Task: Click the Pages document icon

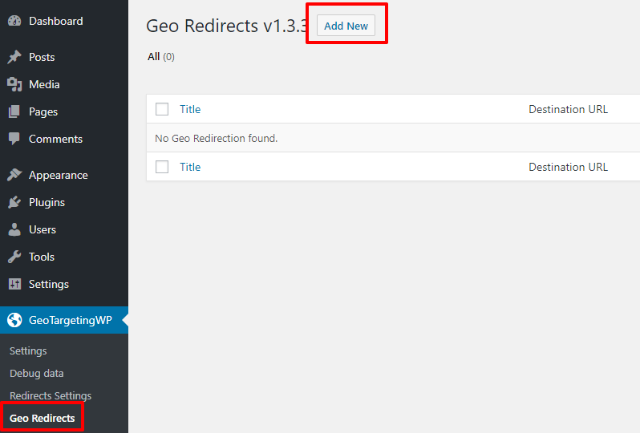Action: point(14,111)
